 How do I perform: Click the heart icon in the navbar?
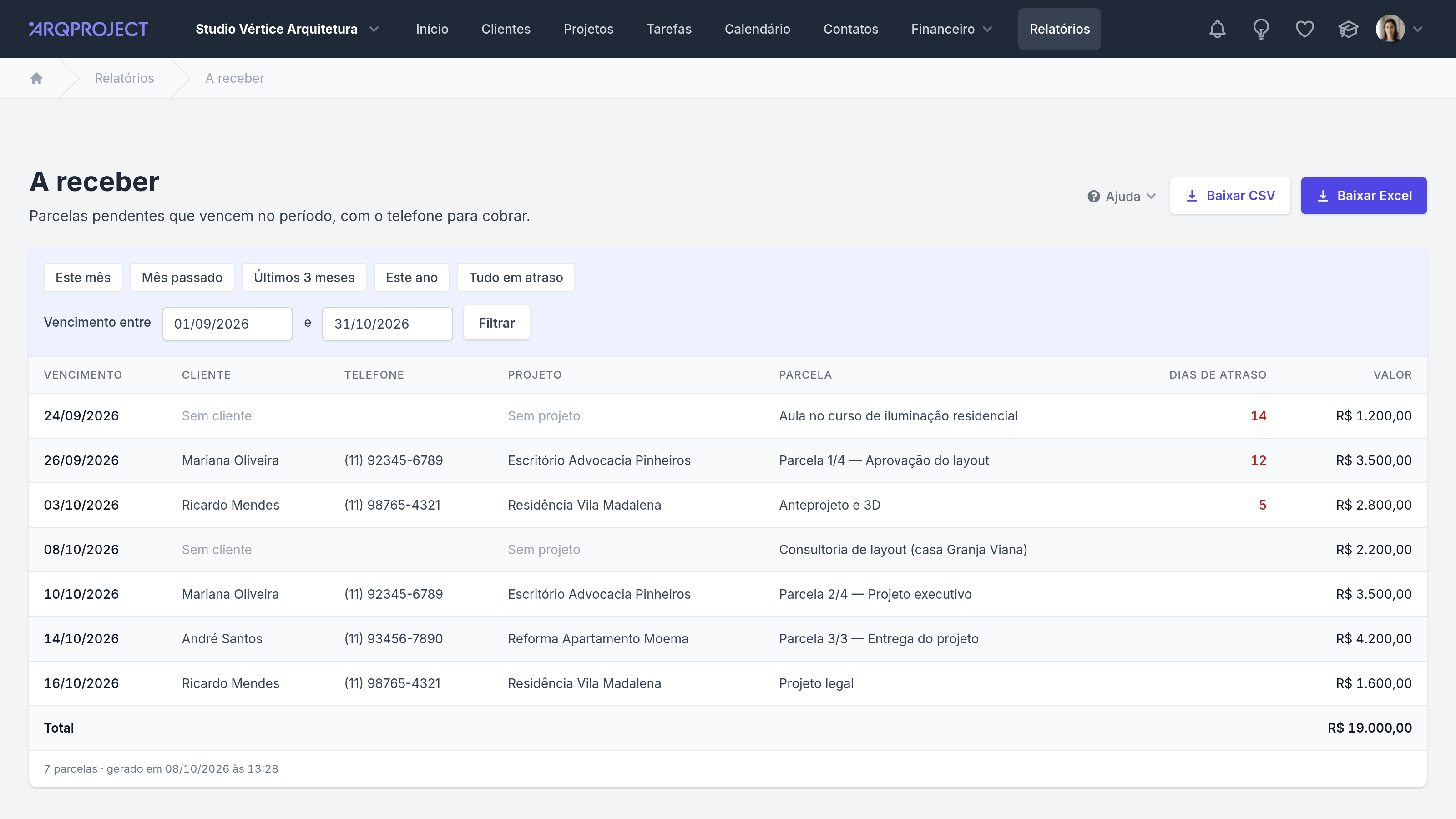[1304, 29]
